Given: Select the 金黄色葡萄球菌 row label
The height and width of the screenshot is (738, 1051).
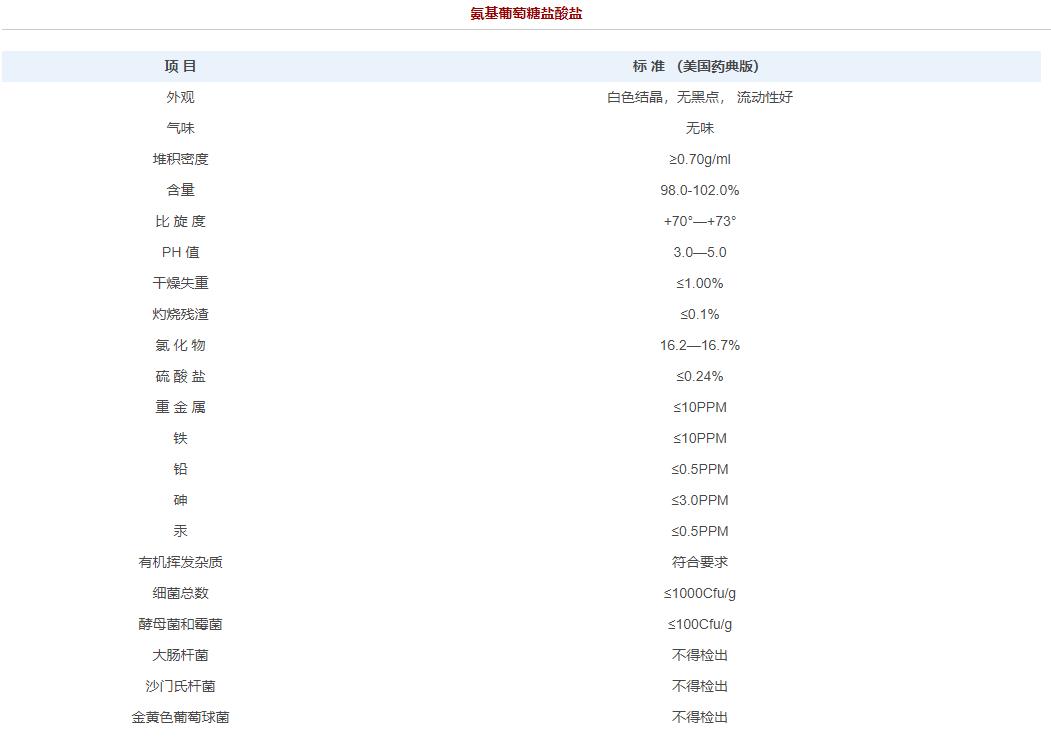Looking at the screenshot, I should tap(180, 717).
